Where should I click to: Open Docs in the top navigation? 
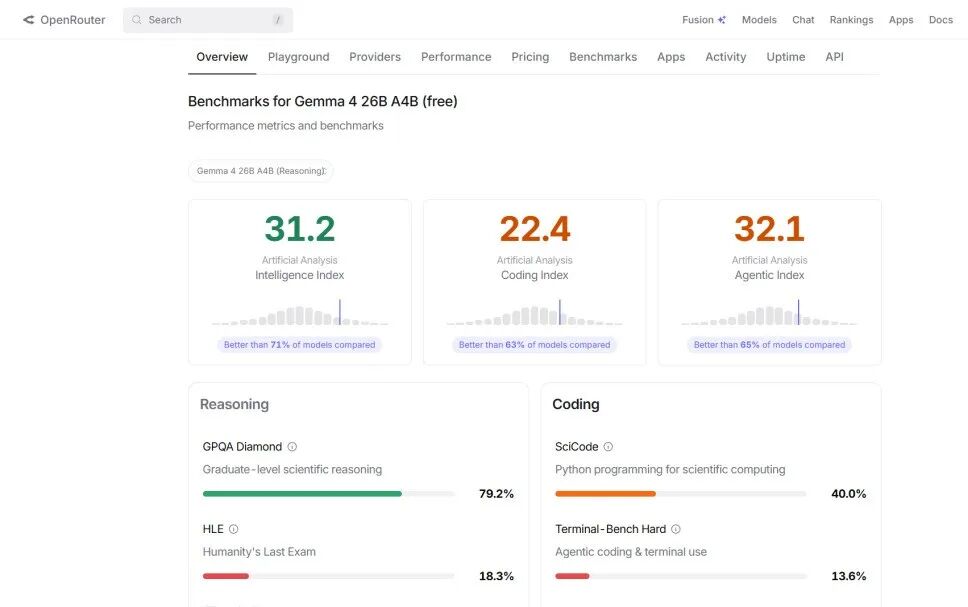pos(941,20)
